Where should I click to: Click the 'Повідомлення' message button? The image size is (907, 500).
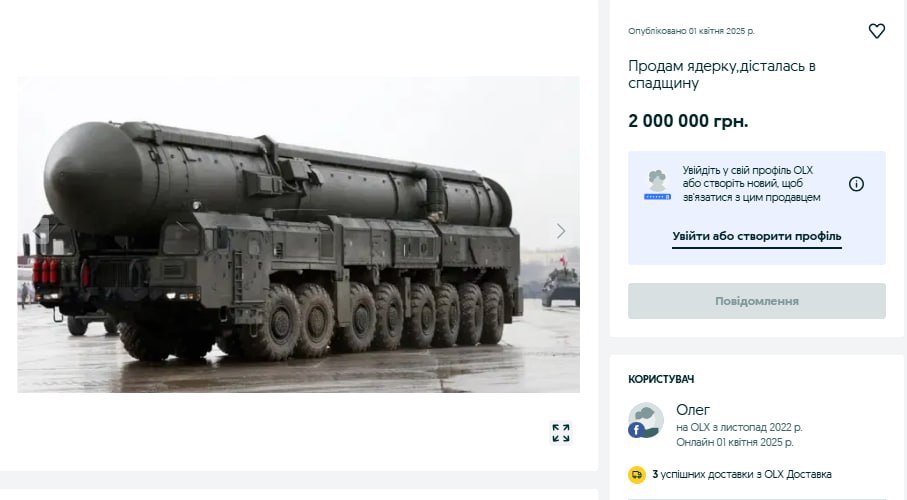[x=757, y=301]
